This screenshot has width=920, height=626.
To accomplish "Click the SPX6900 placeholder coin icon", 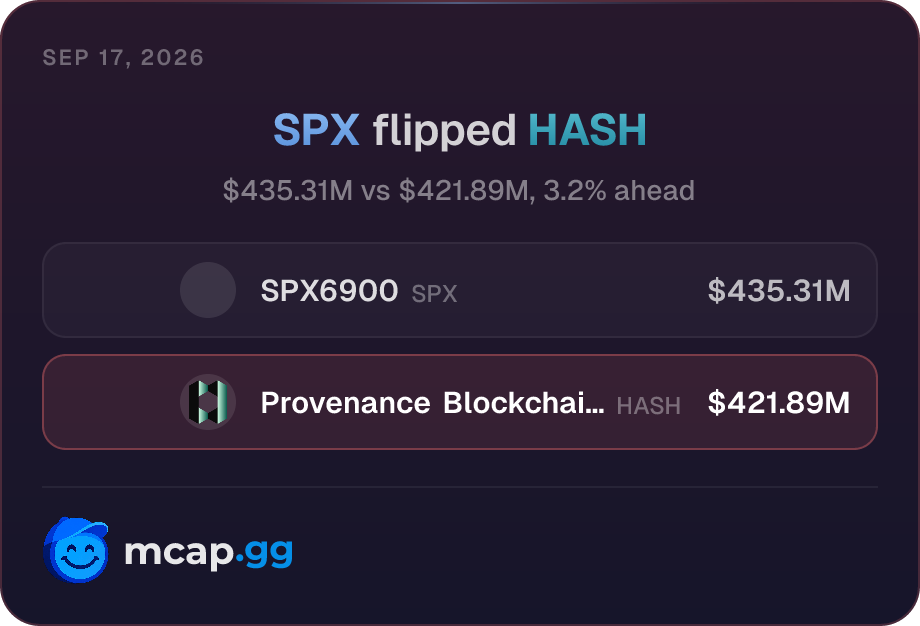I will coord(208,290).
